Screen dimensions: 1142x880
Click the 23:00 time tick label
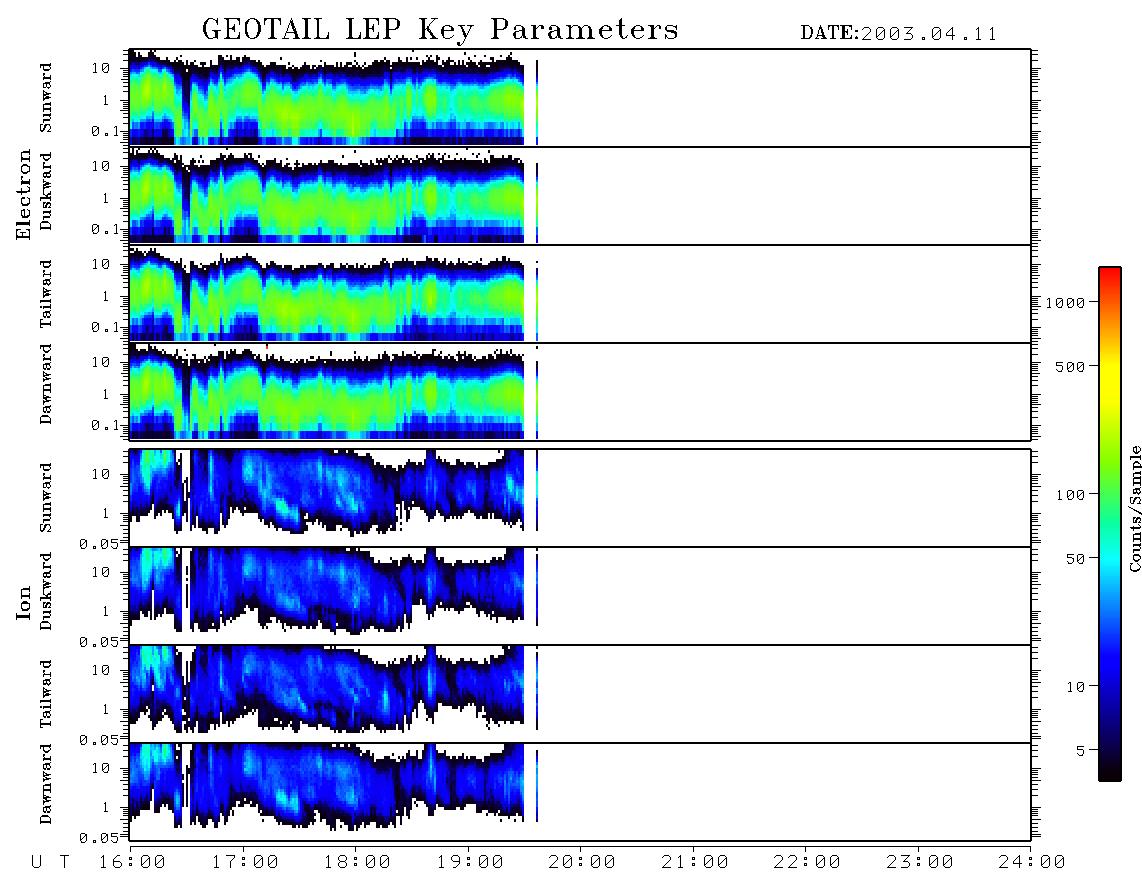[x=920, y=863]
